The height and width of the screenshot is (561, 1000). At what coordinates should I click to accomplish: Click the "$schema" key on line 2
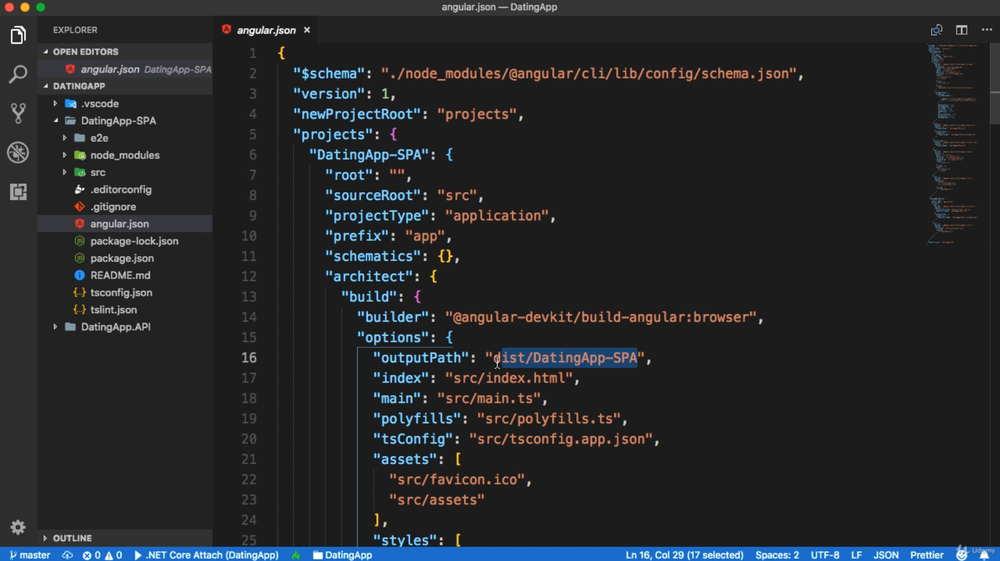coord(328,73)
